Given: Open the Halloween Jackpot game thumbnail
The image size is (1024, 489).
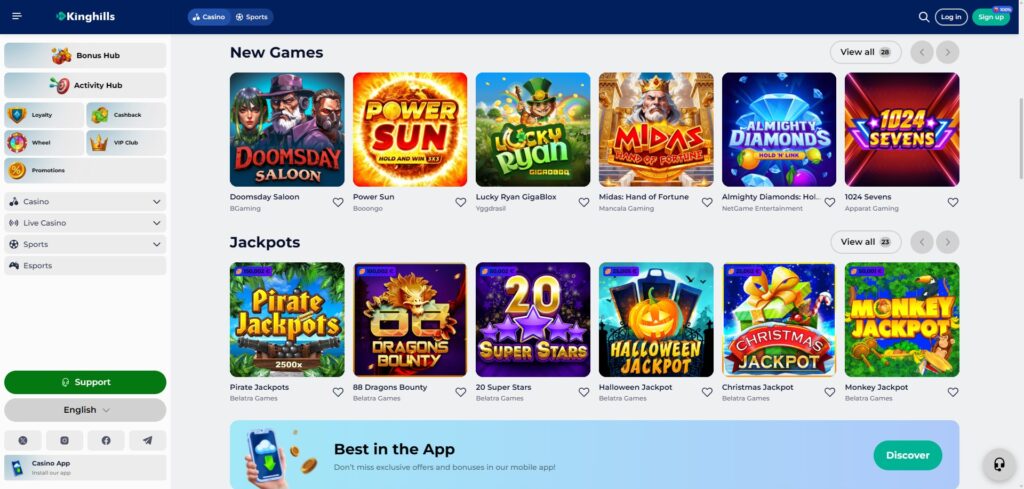Looking at the screenshot, I should coord(656,320).
